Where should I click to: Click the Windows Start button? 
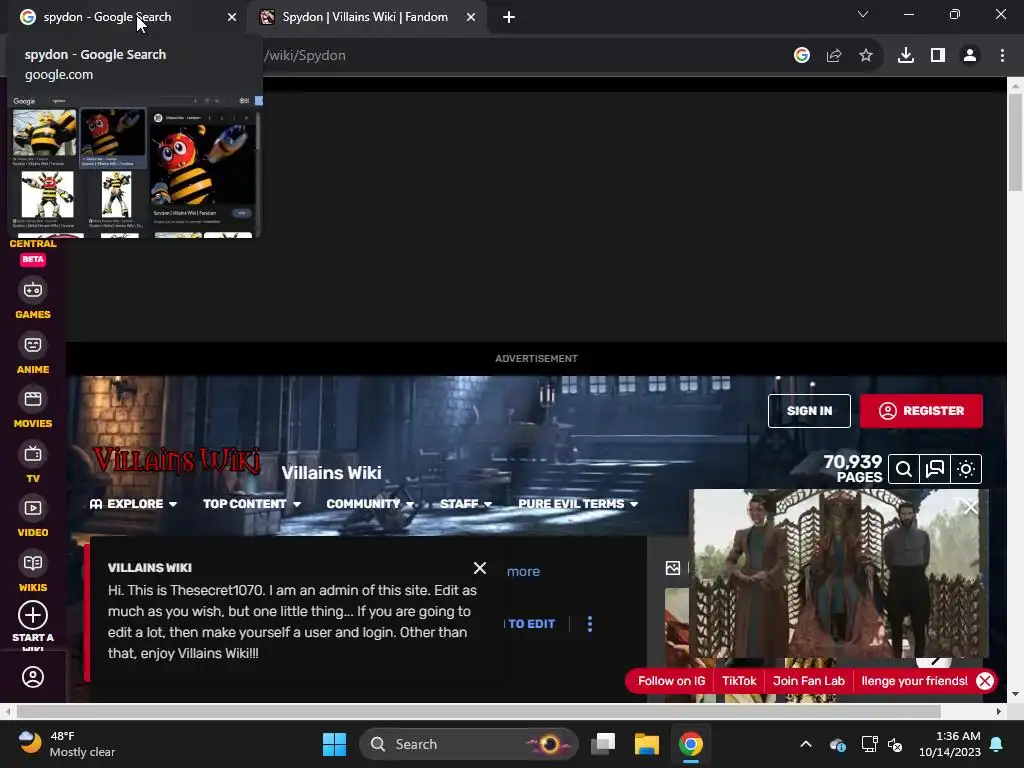(334, 744)
